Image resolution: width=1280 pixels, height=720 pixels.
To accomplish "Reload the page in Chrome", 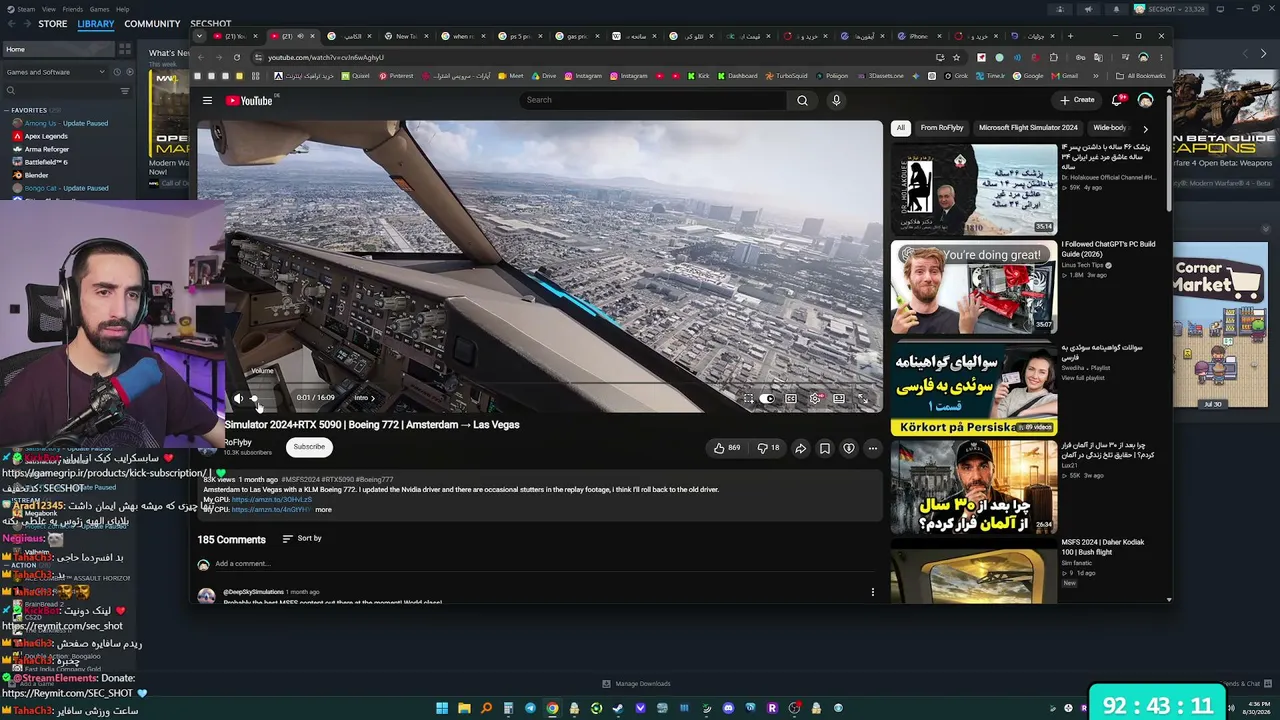I will (237, 57).
